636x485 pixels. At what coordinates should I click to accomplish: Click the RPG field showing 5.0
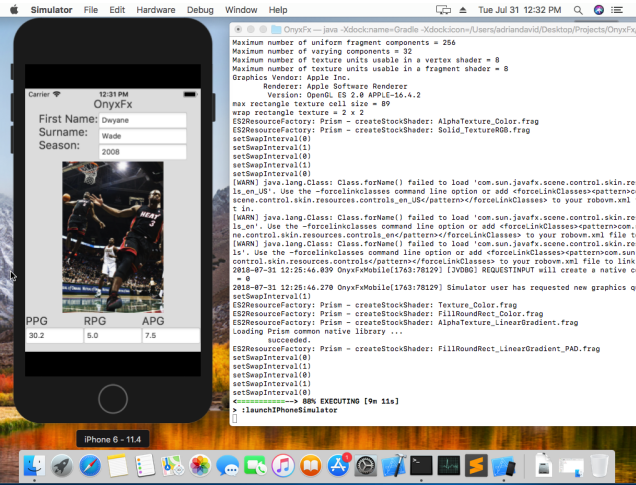click(113, 336)
